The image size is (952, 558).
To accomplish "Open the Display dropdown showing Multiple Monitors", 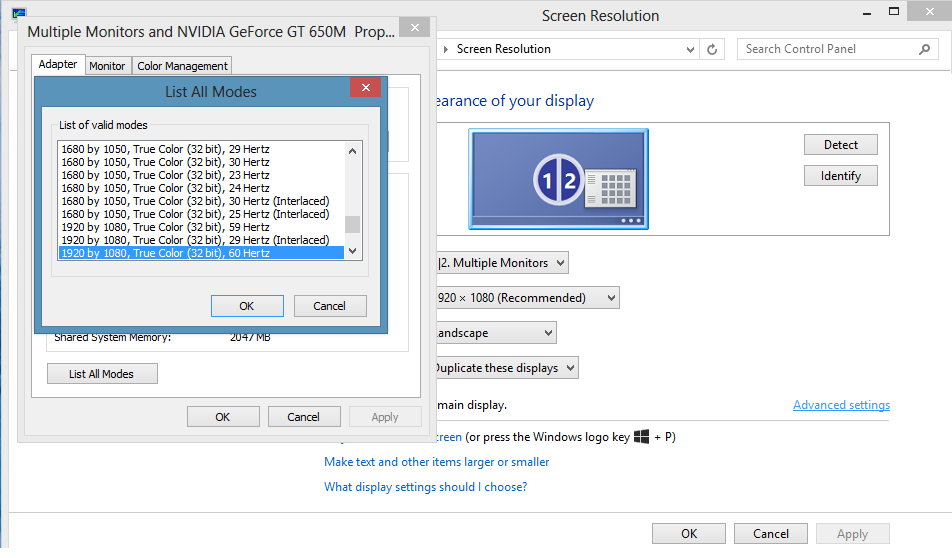I will [x=502, y=263].
